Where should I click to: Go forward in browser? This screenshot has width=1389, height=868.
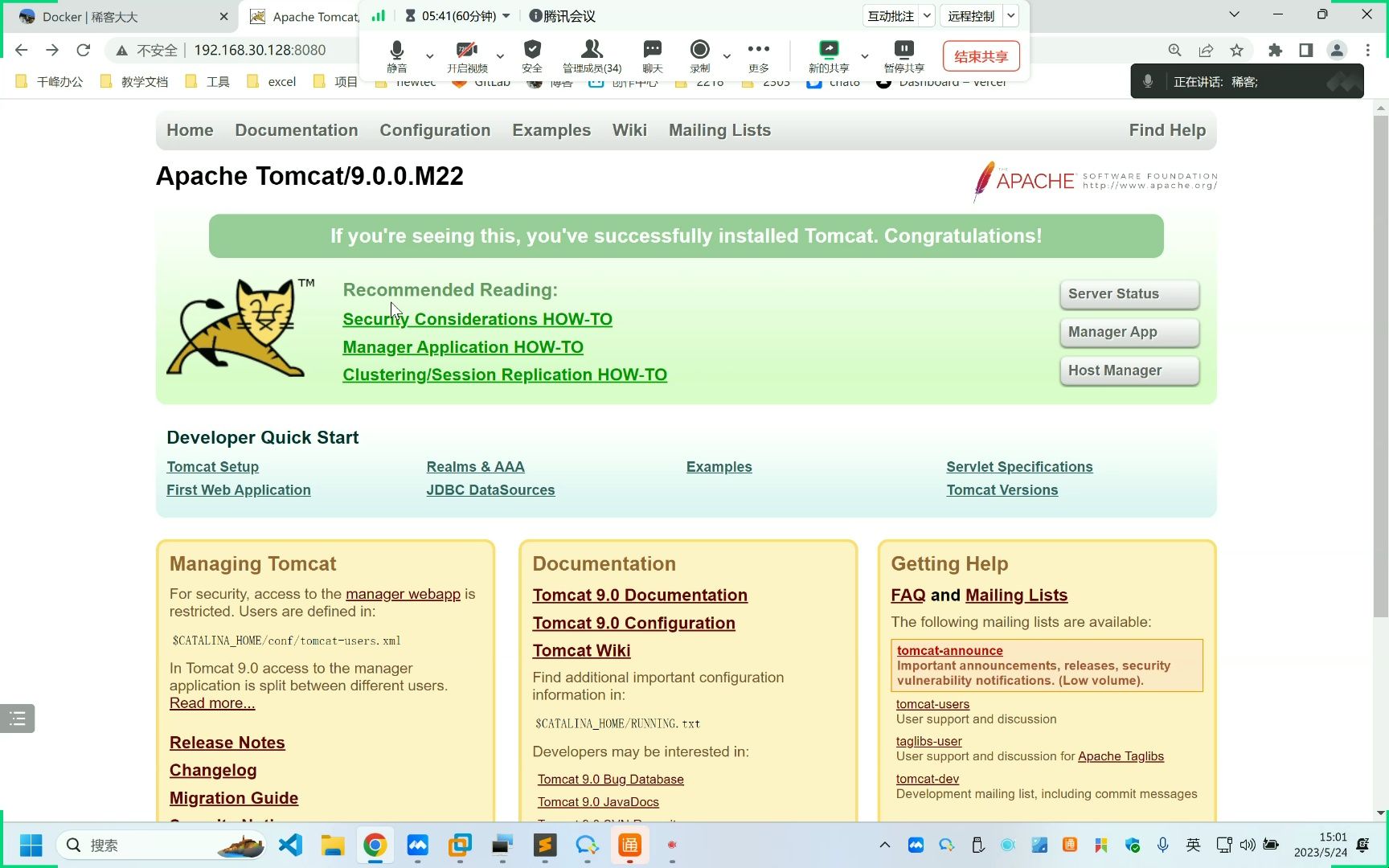[x=52, y=50]
